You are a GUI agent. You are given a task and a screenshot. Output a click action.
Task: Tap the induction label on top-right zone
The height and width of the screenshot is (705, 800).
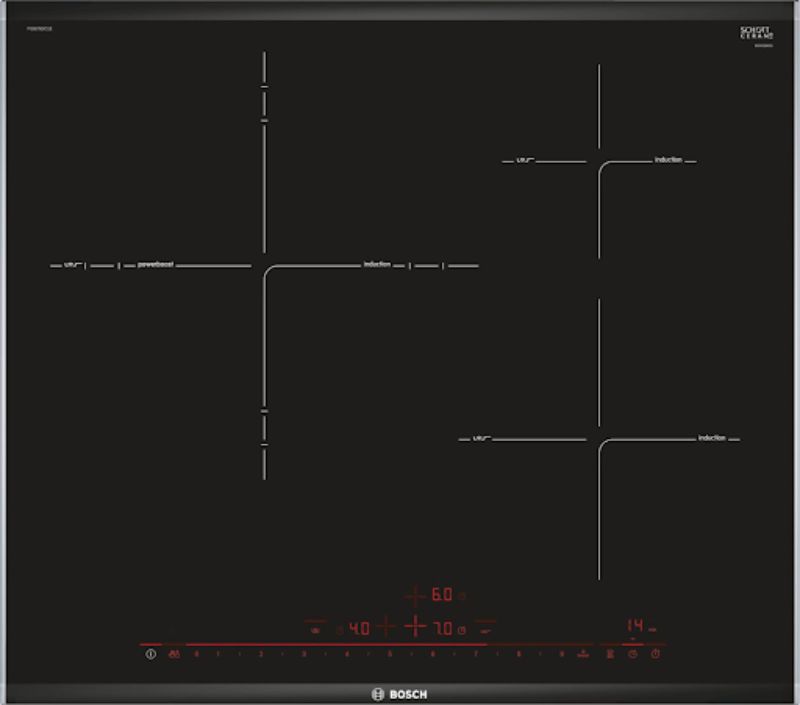[668, 160]
